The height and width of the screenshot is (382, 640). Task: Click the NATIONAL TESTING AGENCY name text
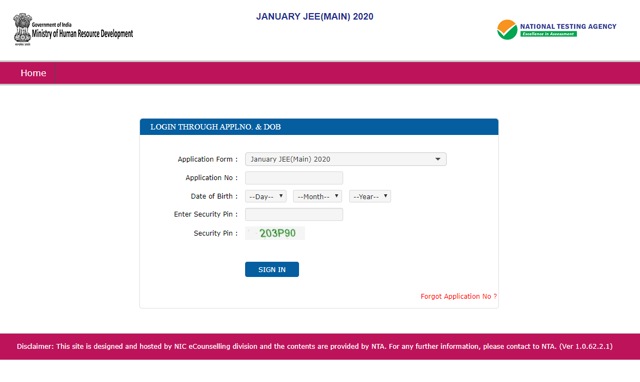point(568,27)
